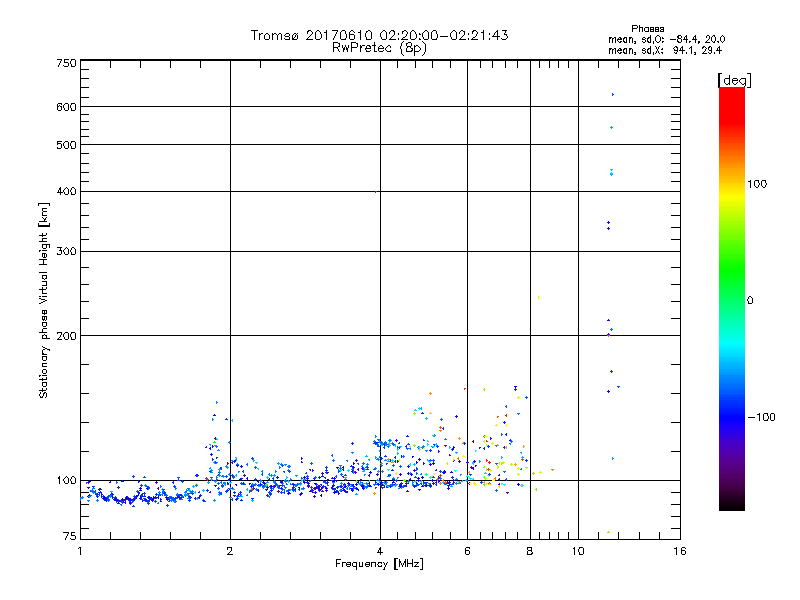Click the x-axis '2' label

click(230, 551)
